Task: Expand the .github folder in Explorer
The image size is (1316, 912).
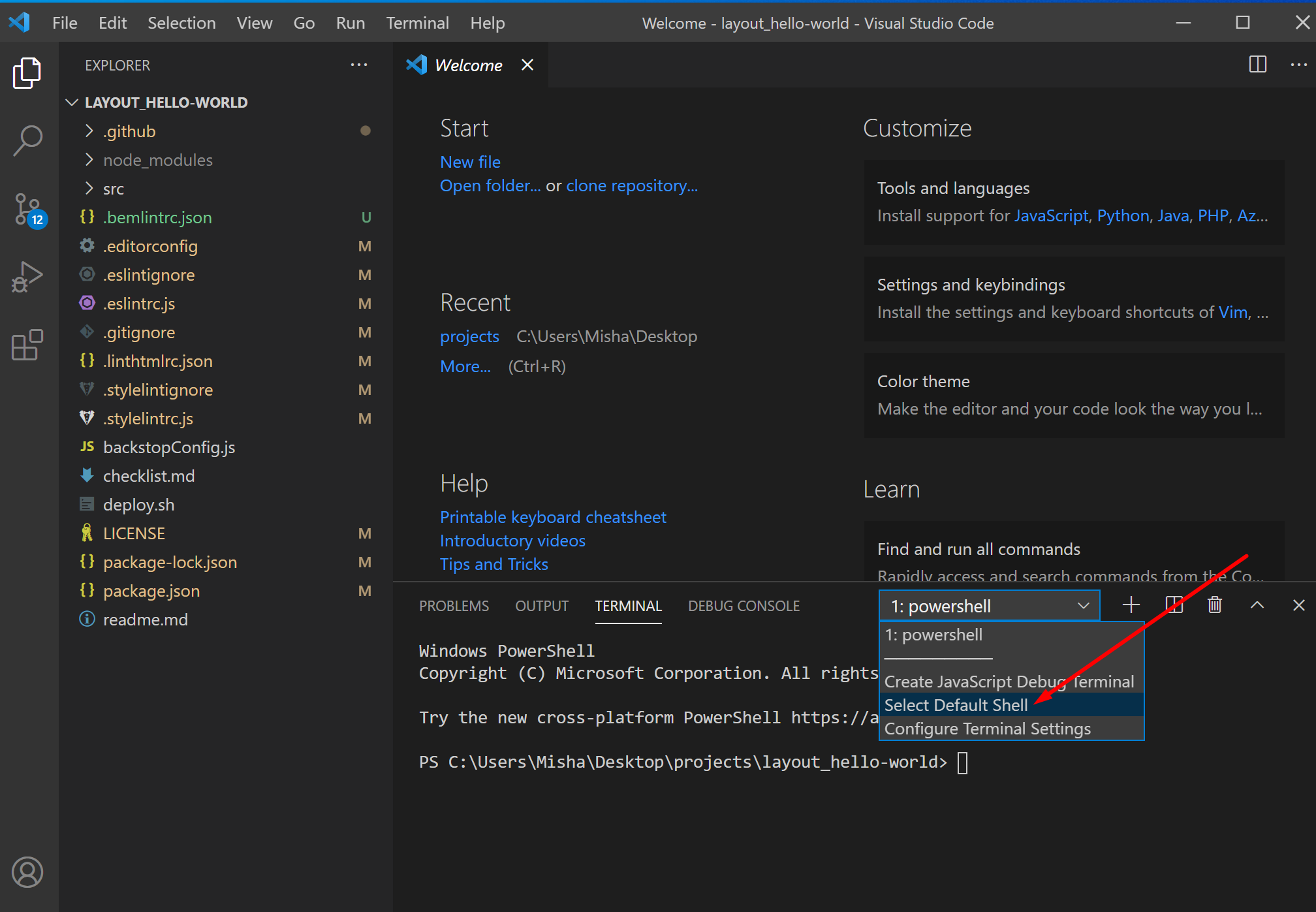Action: (127, 131)
